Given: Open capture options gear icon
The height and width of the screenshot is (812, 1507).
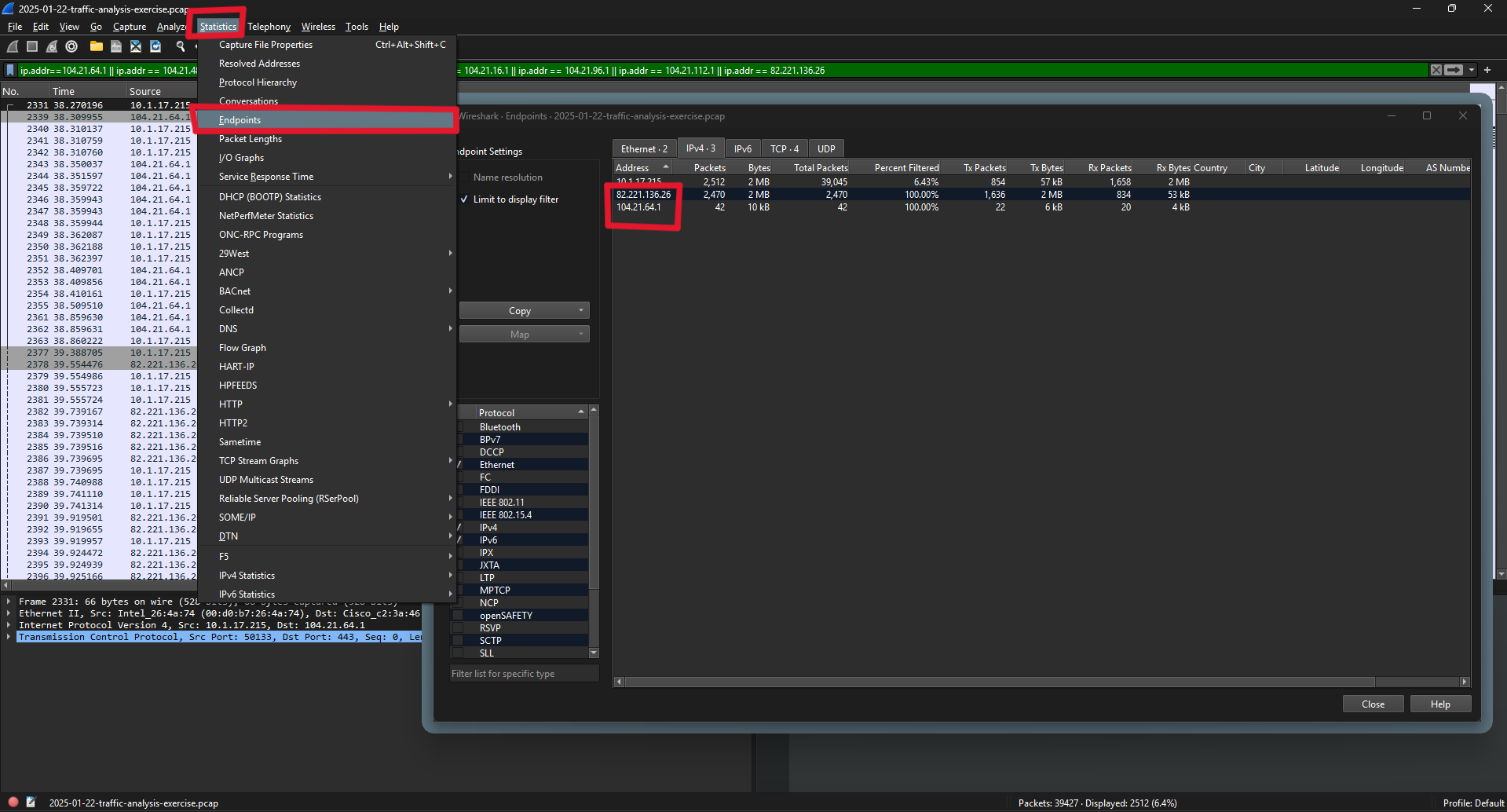Looking at the screenshot, I should tap(71, 46).
